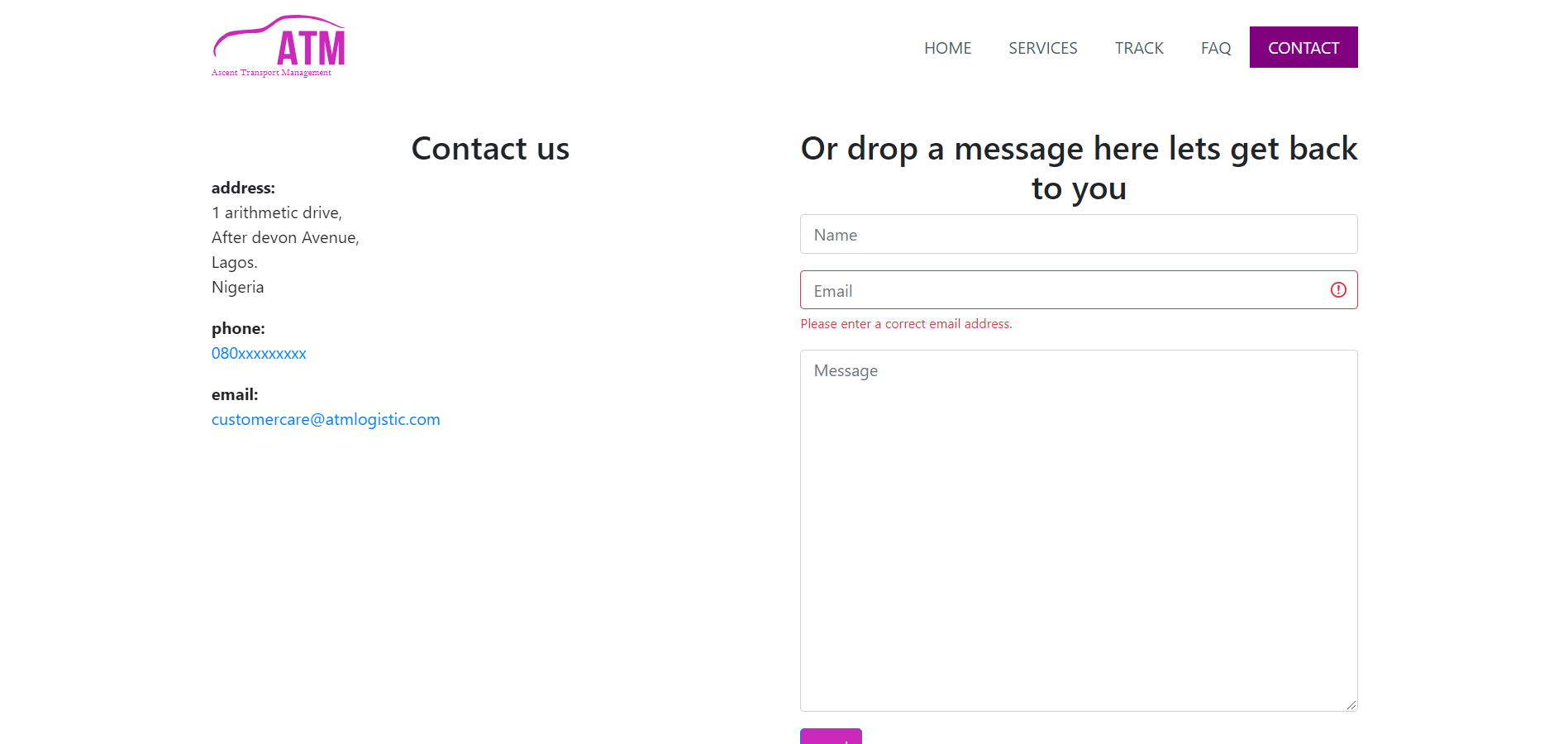Open the customercare@atmlogistic.com email link
The height and width of the screenshot is (744, 1568).
[326, 420]
